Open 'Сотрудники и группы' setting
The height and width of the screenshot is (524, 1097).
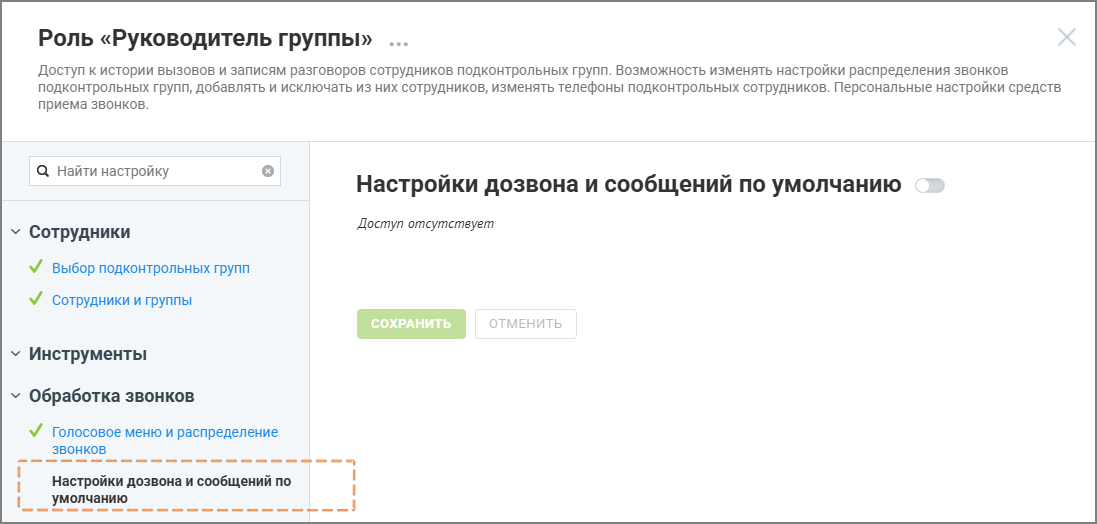(x=122, y=300)
